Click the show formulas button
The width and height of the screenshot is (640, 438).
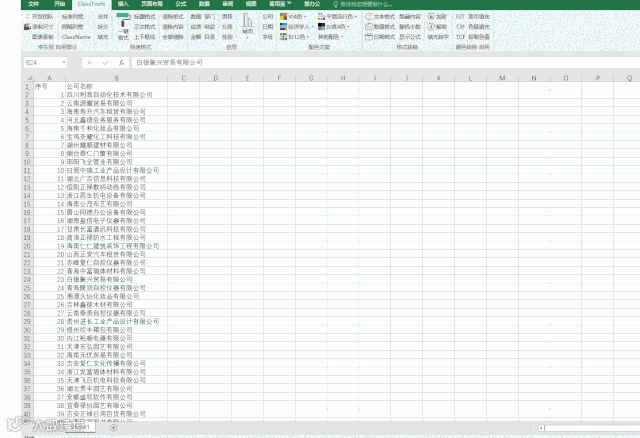[x=410, y=37]
